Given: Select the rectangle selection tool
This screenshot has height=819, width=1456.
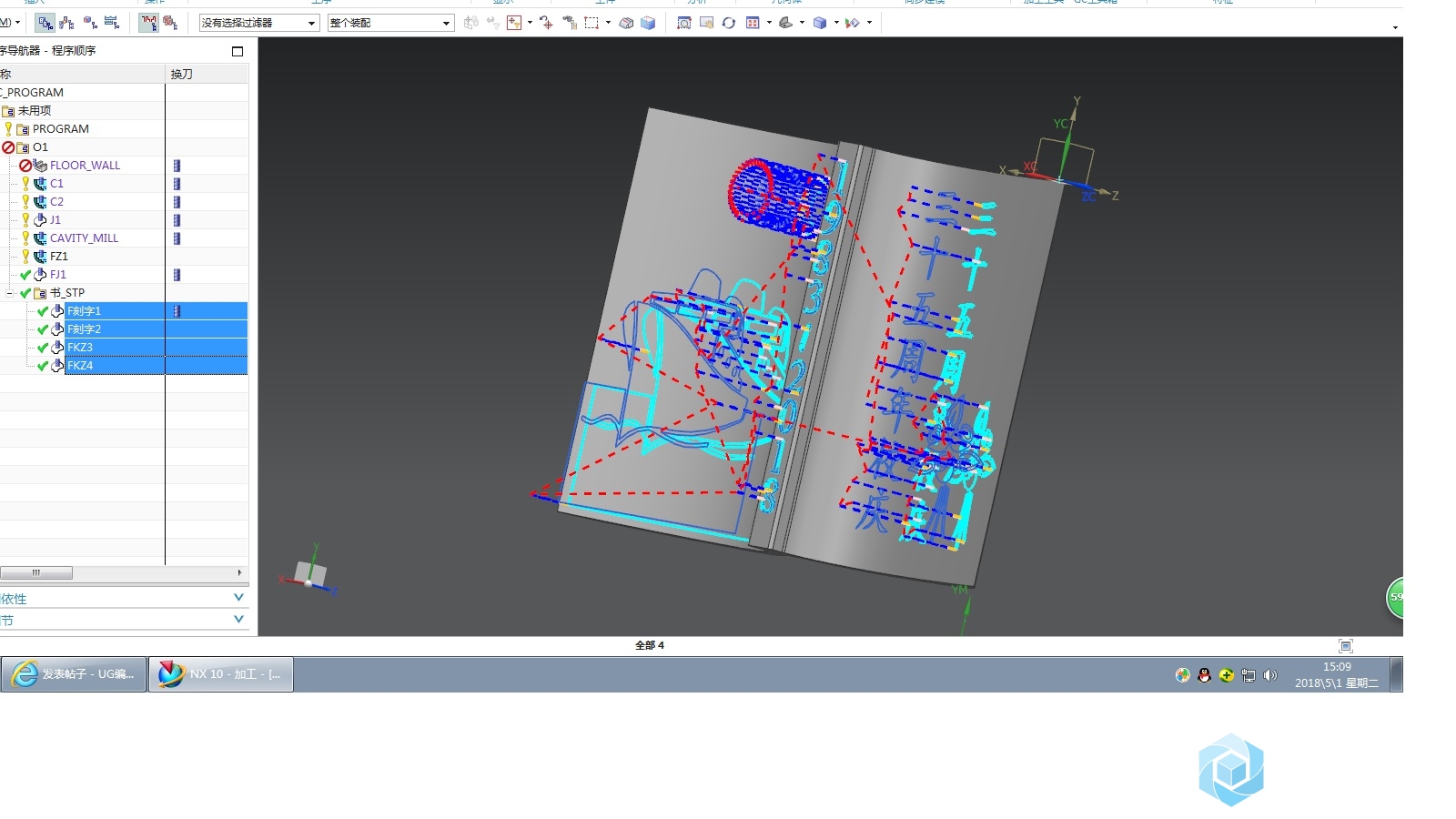Looking at the screenshot, I should coord(591,23).
